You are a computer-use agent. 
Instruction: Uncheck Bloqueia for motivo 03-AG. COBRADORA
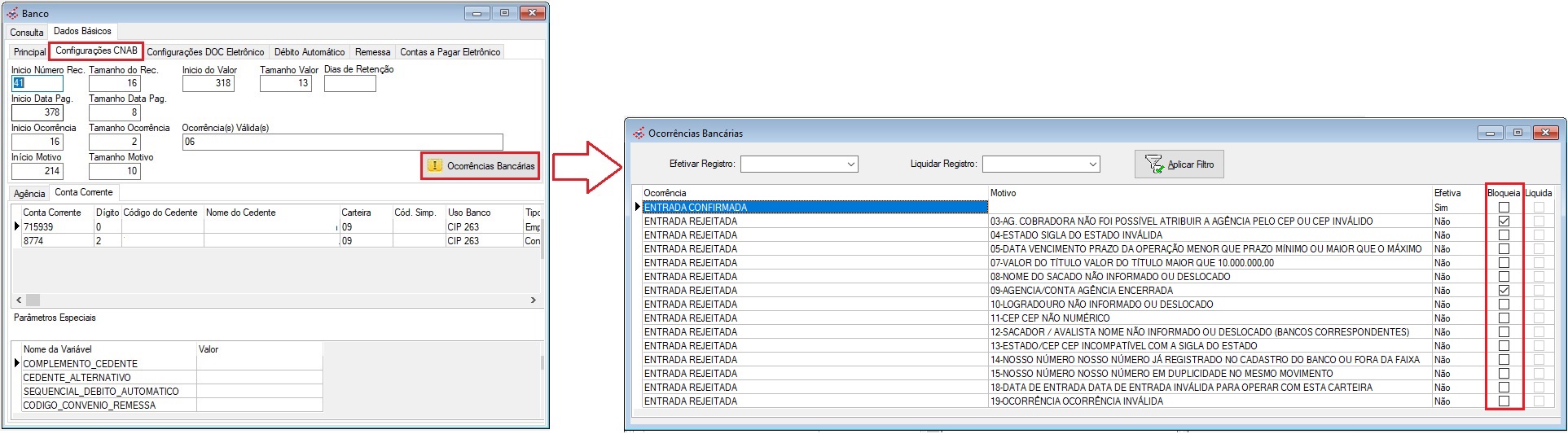1504,221
